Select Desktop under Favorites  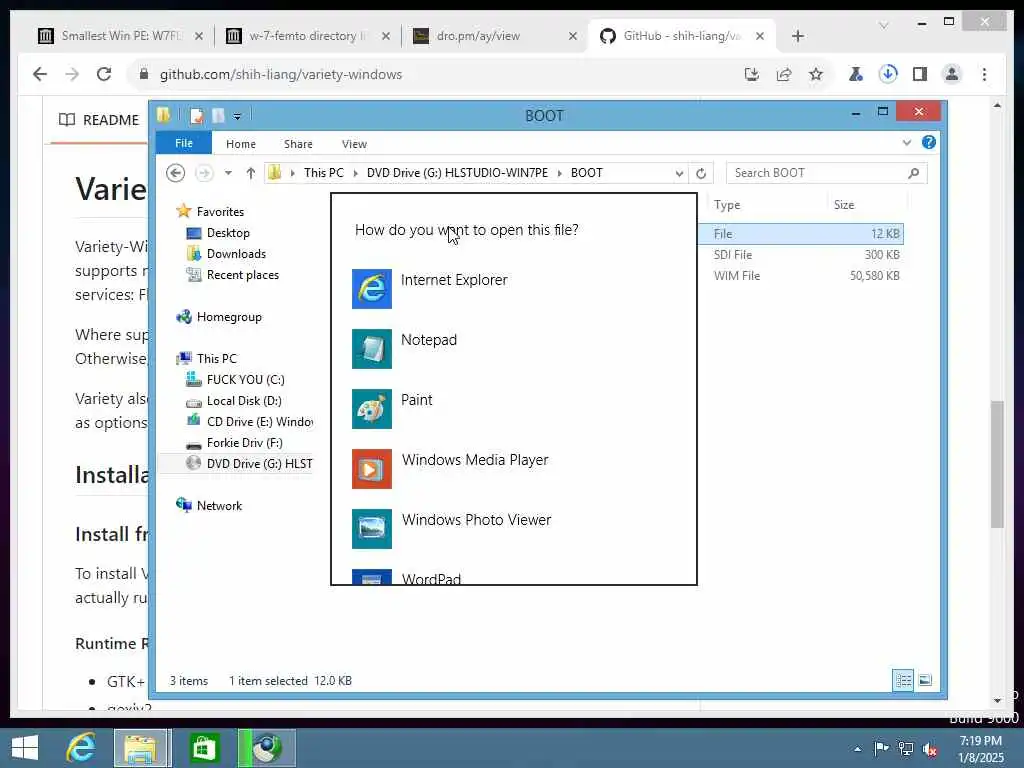coord(228,232)
